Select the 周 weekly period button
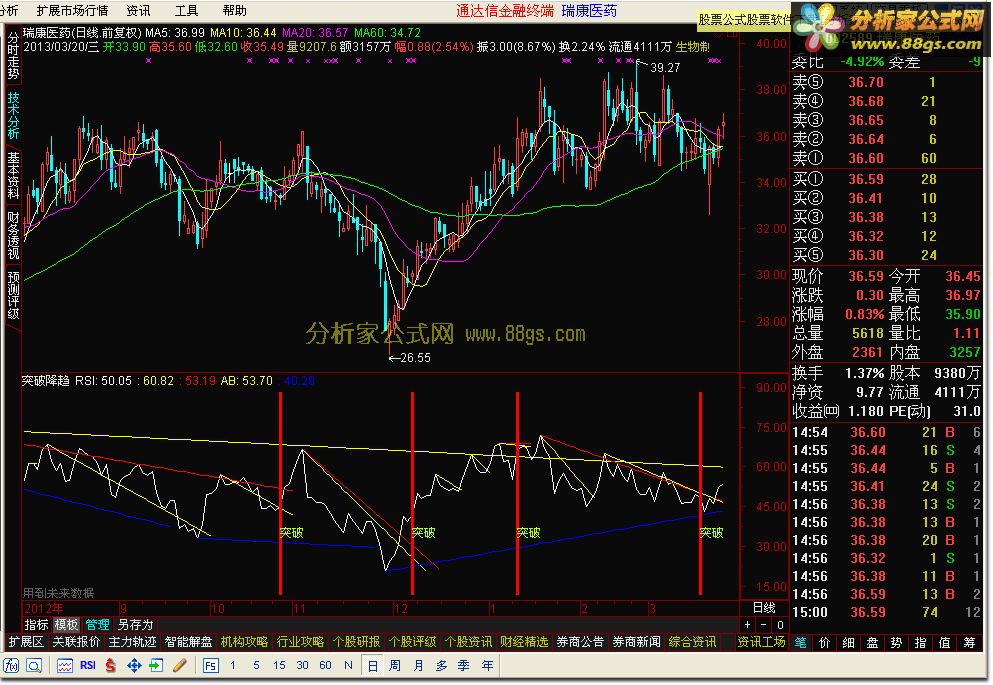993x685 pixels. pos(395,665)
